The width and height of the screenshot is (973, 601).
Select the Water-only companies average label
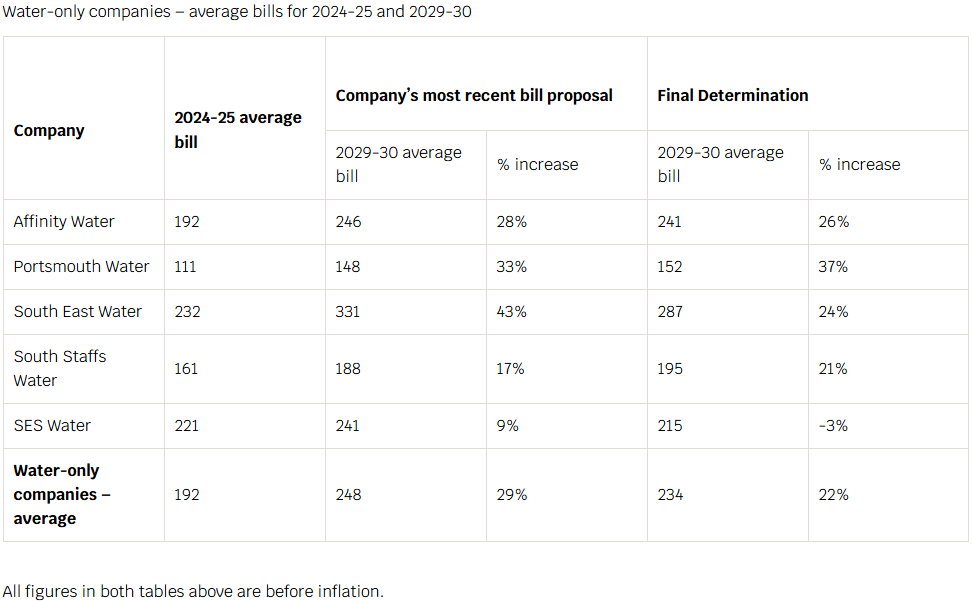(62, 494)
